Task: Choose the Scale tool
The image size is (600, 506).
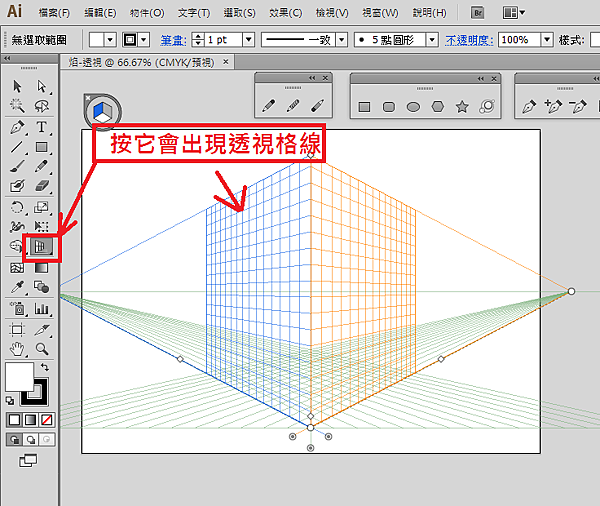Action: [x=41, y=207]
